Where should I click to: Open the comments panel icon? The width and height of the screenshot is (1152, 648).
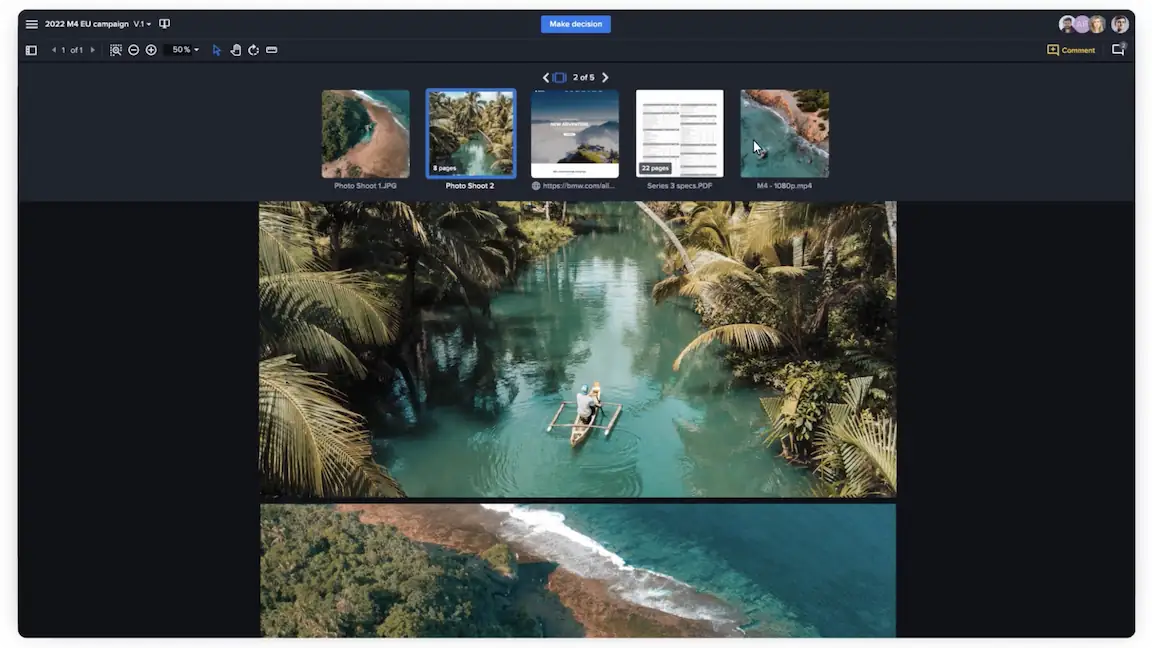1118,50
